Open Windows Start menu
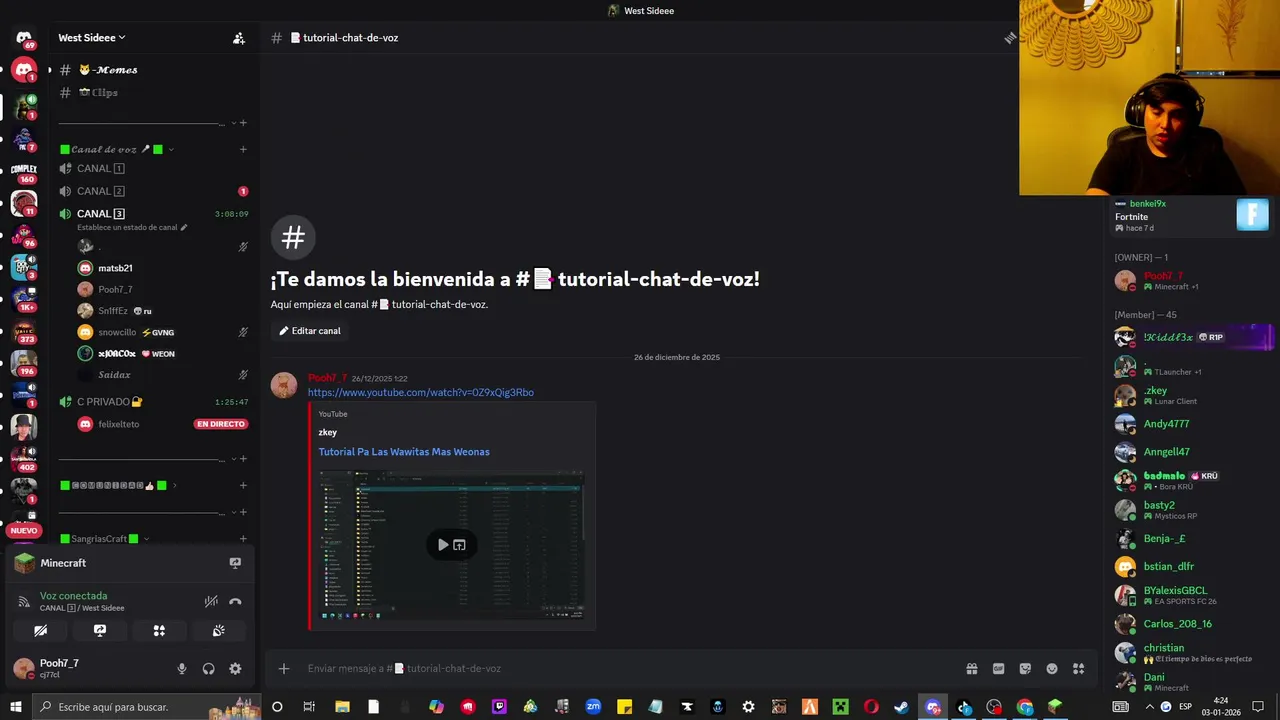Viewport: 1280px width, 720px height. pyautogui.click(x=14, y=707)
